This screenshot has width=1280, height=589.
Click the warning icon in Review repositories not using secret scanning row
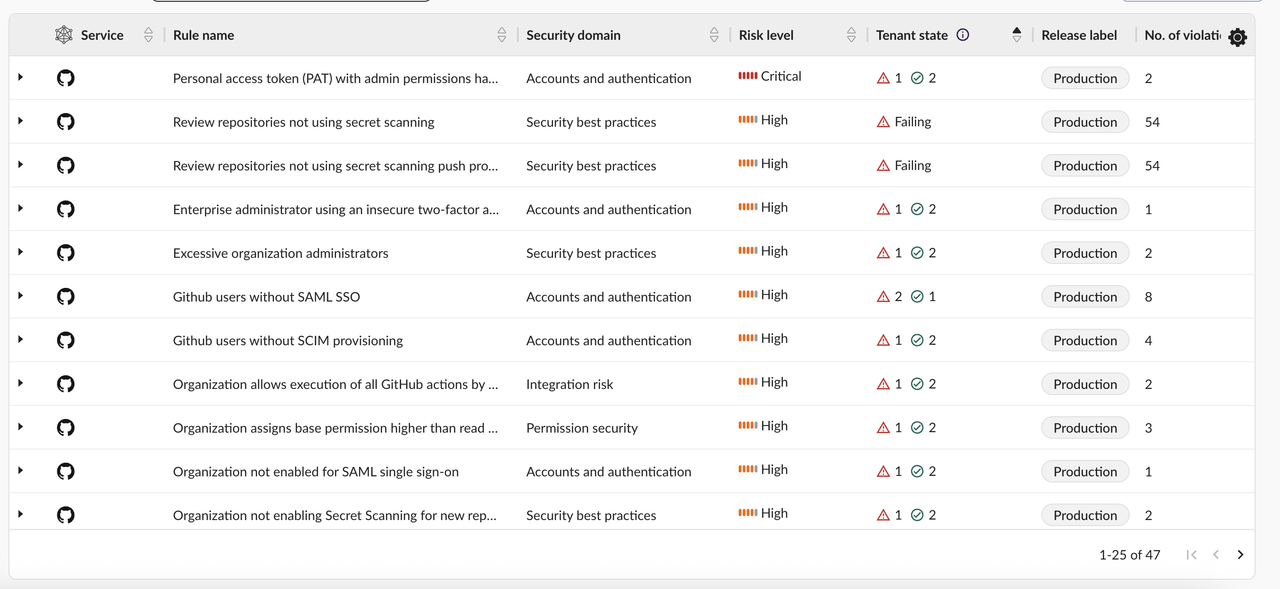(883, 122)
